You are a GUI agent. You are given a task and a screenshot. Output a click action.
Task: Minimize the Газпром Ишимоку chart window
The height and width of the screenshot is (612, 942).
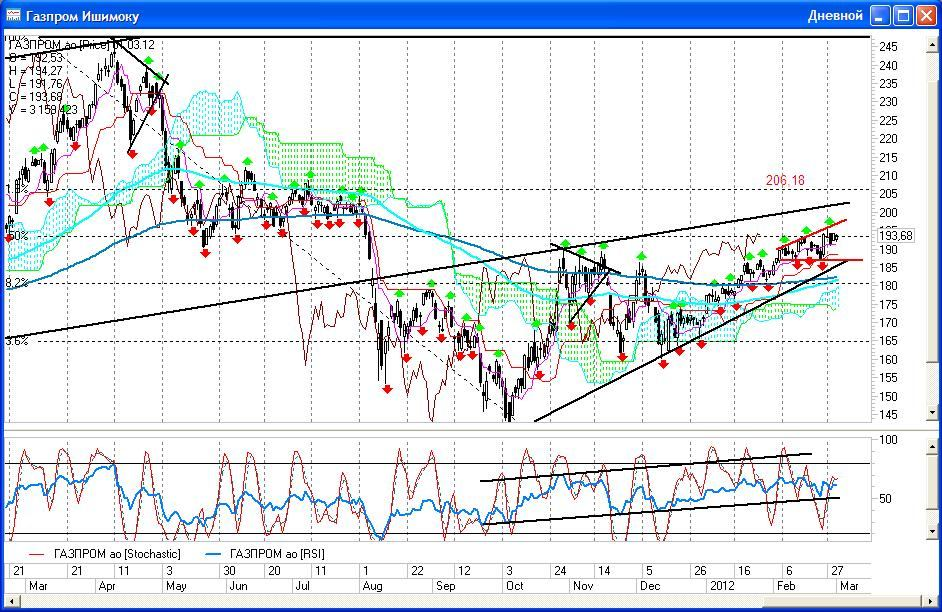point(880,16)
